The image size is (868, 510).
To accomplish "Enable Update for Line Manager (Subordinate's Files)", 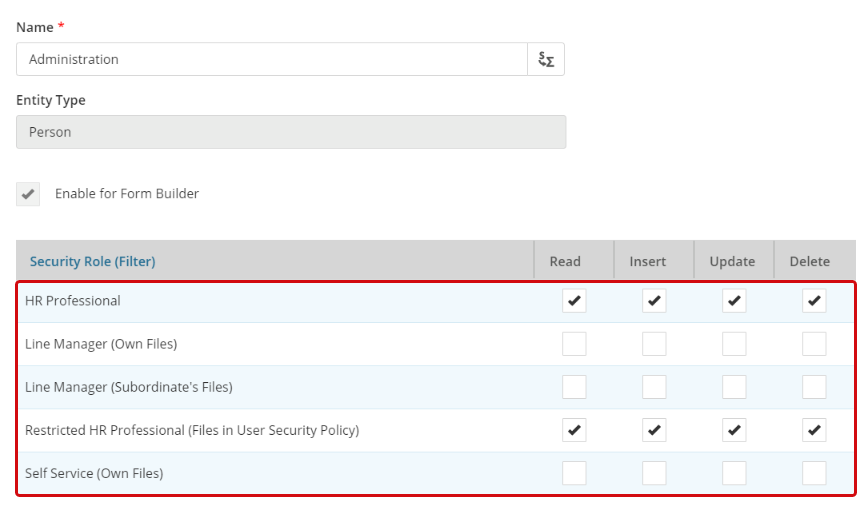I will (734, 387).
